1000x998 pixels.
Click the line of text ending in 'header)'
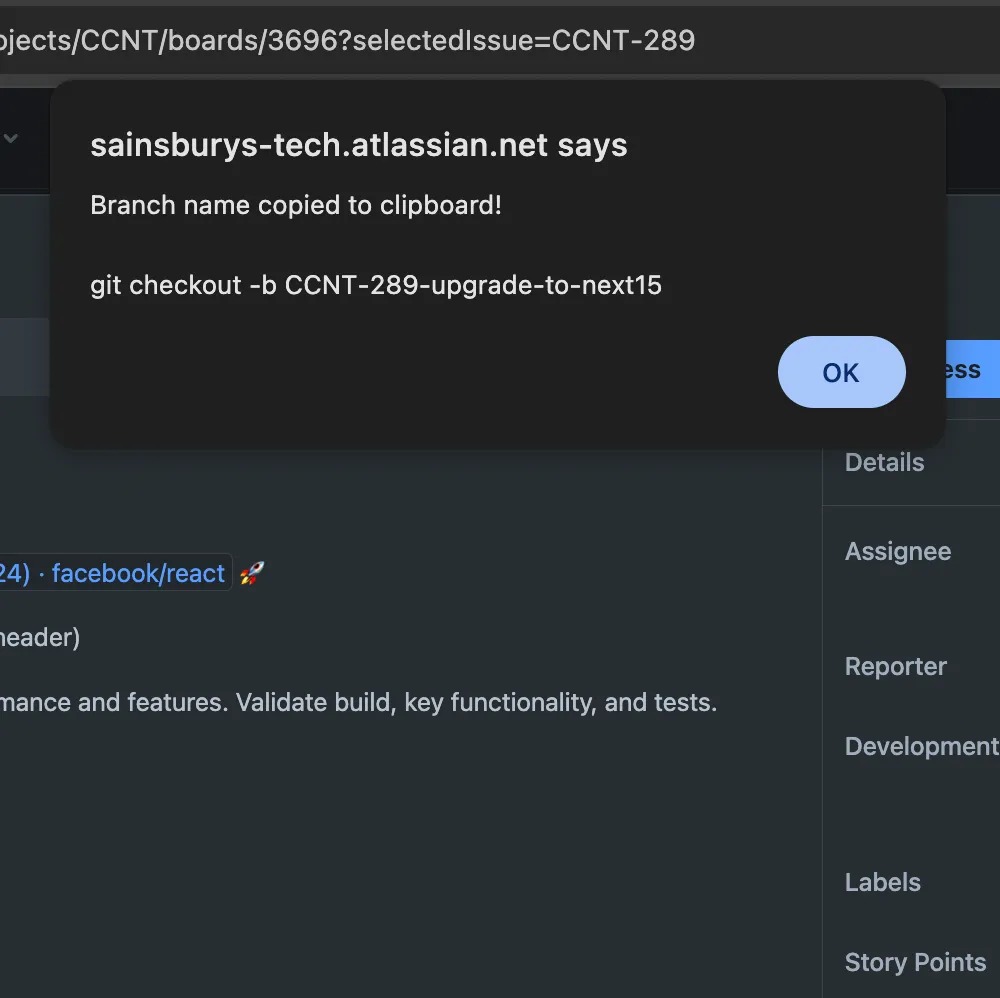(x=40, y=637)
